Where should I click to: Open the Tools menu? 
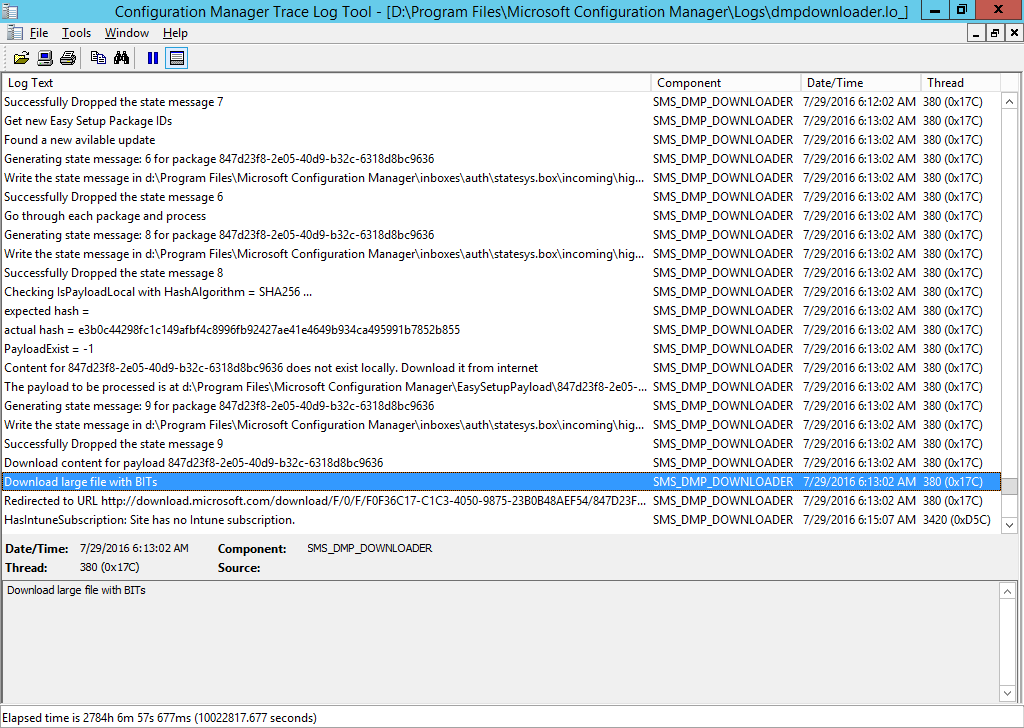pyautogui.click(x=76, y=33)
